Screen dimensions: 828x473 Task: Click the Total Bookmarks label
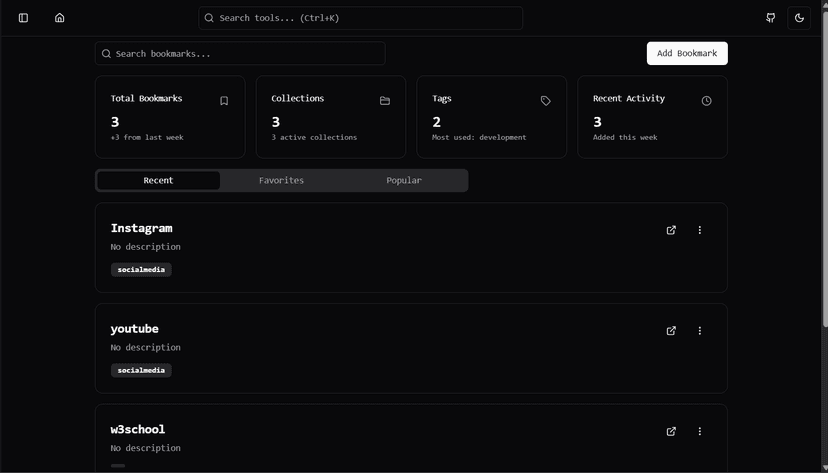click(x=146, y=99)
